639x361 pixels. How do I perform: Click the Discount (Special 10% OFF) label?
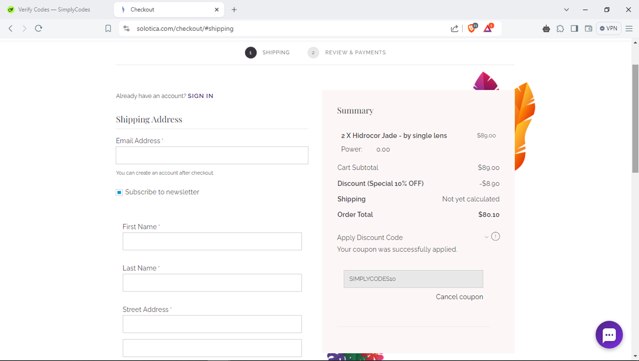380,184
